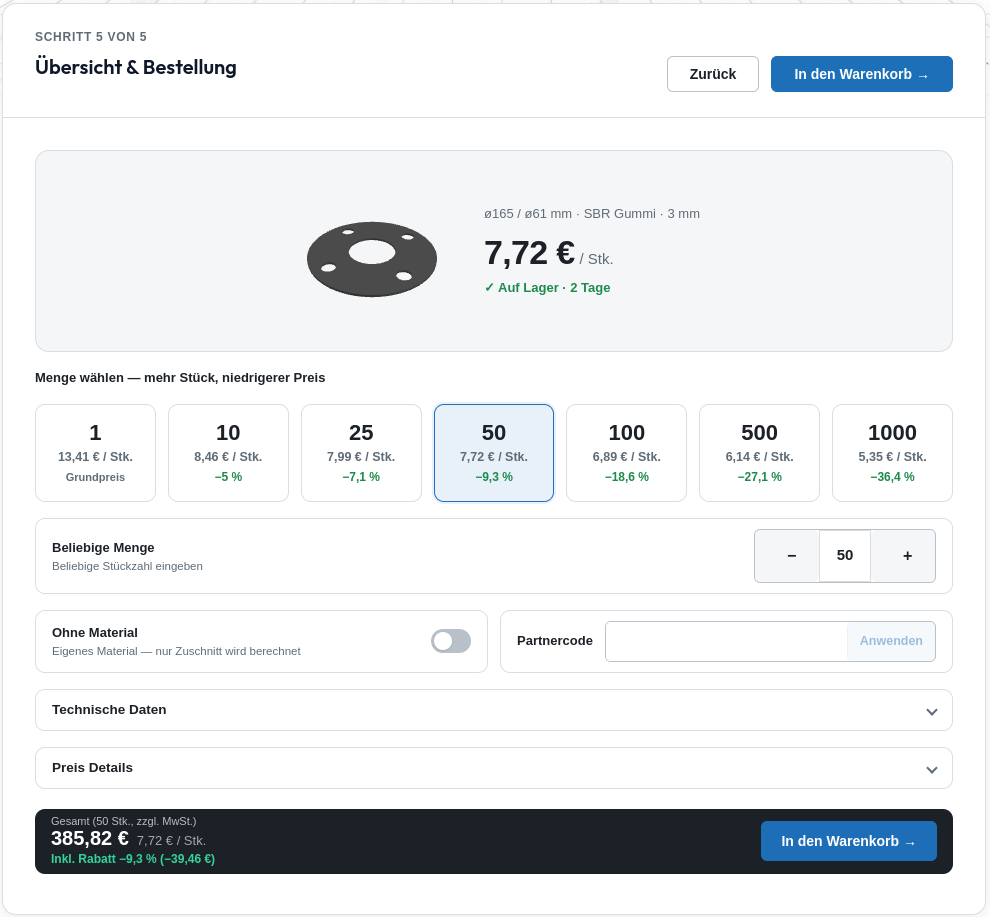
Task: Select the quantity 1 Grundpreis card
Action: (95, 453)
